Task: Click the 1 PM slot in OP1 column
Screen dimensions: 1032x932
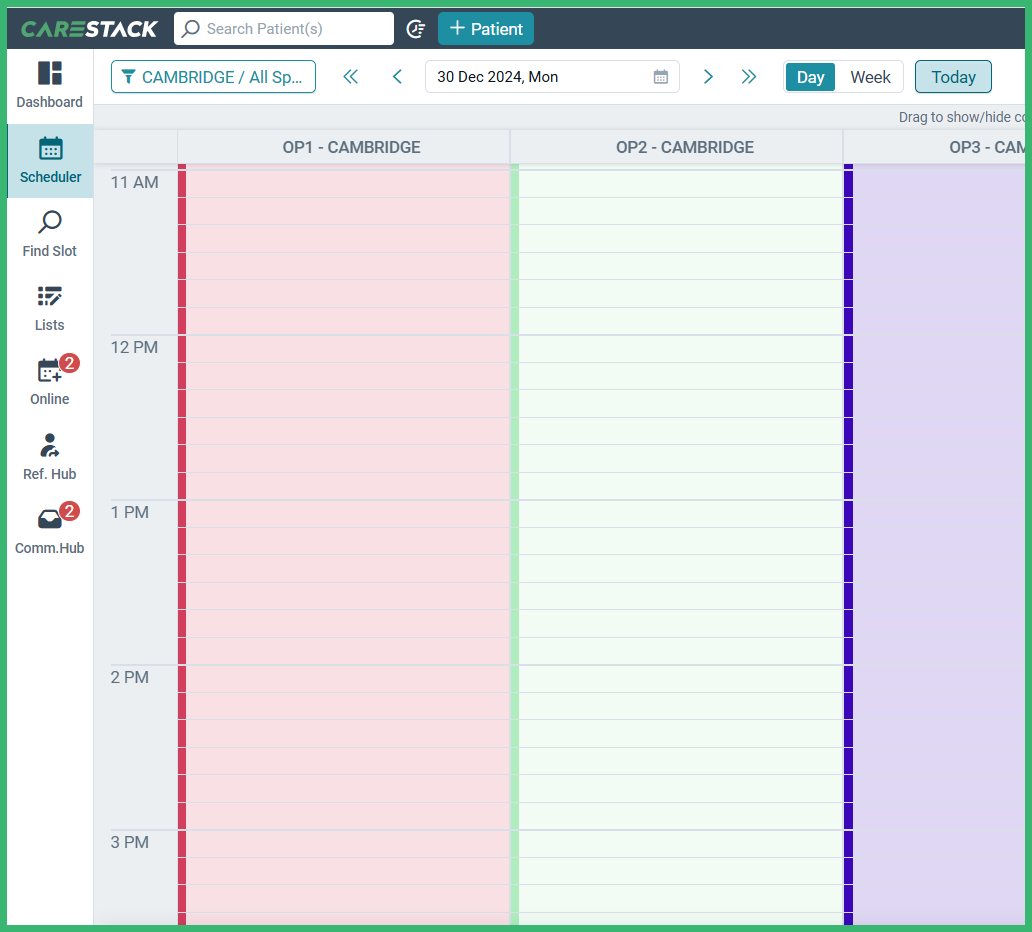Action: point(348,514)
